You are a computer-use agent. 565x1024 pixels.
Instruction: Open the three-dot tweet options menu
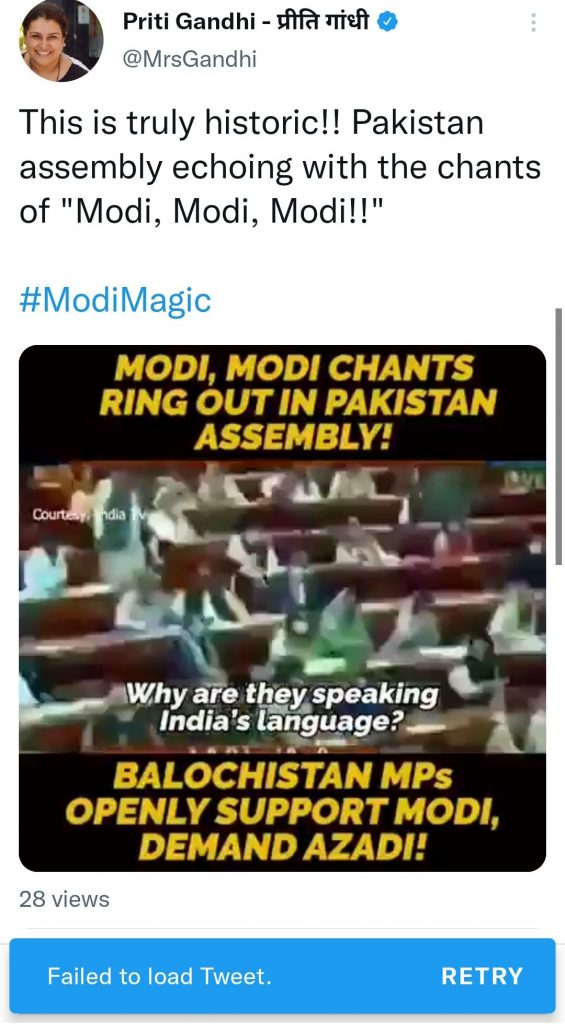(x=534, y=24)
